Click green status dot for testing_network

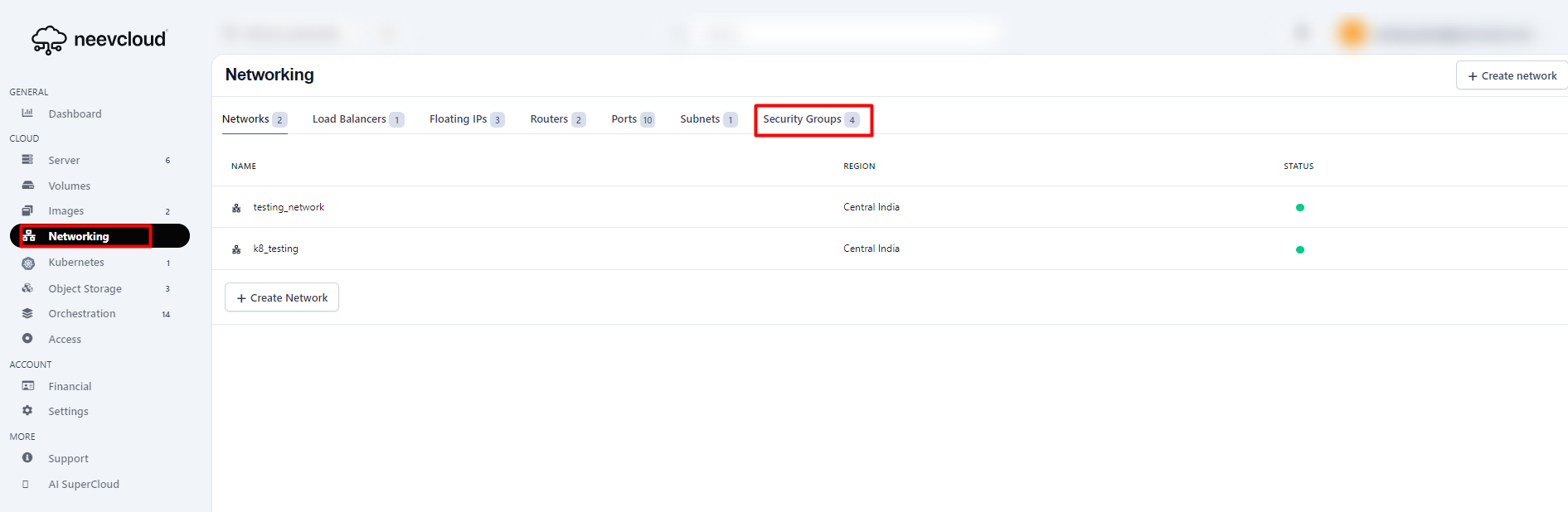1299,208
